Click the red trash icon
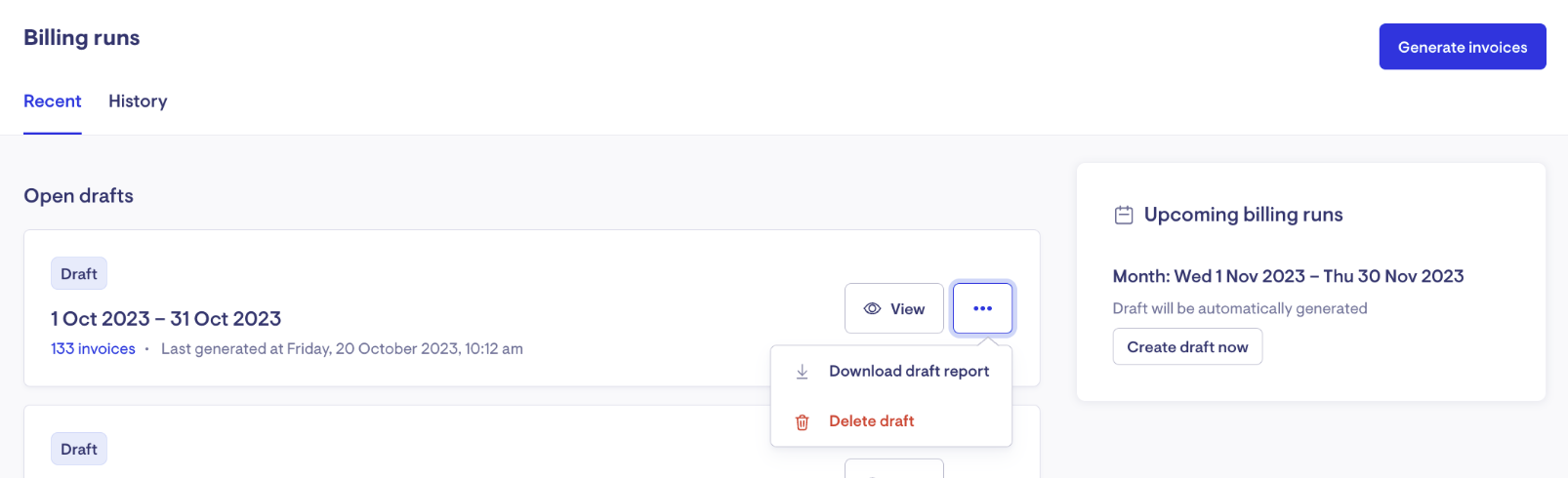Image resolution: width=1568 pixels, height=478 pixels. [802, 421]
